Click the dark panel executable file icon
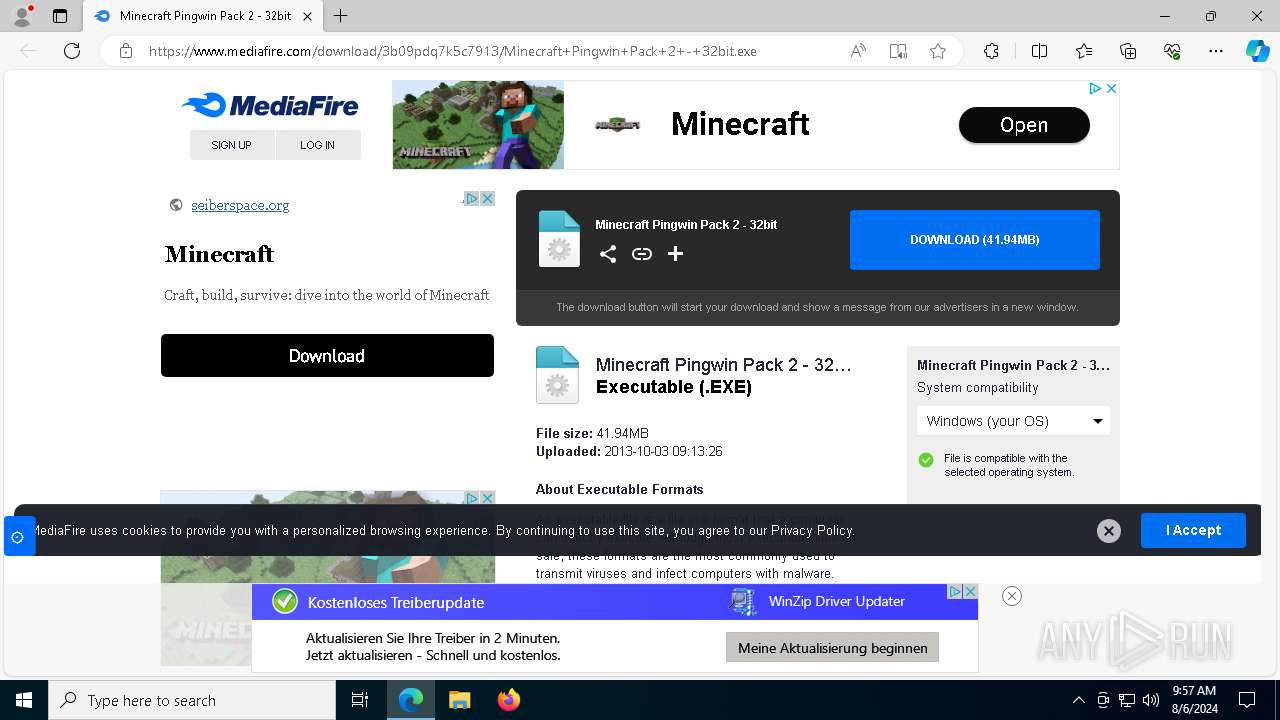1280x720 pixels. (559, 239)
